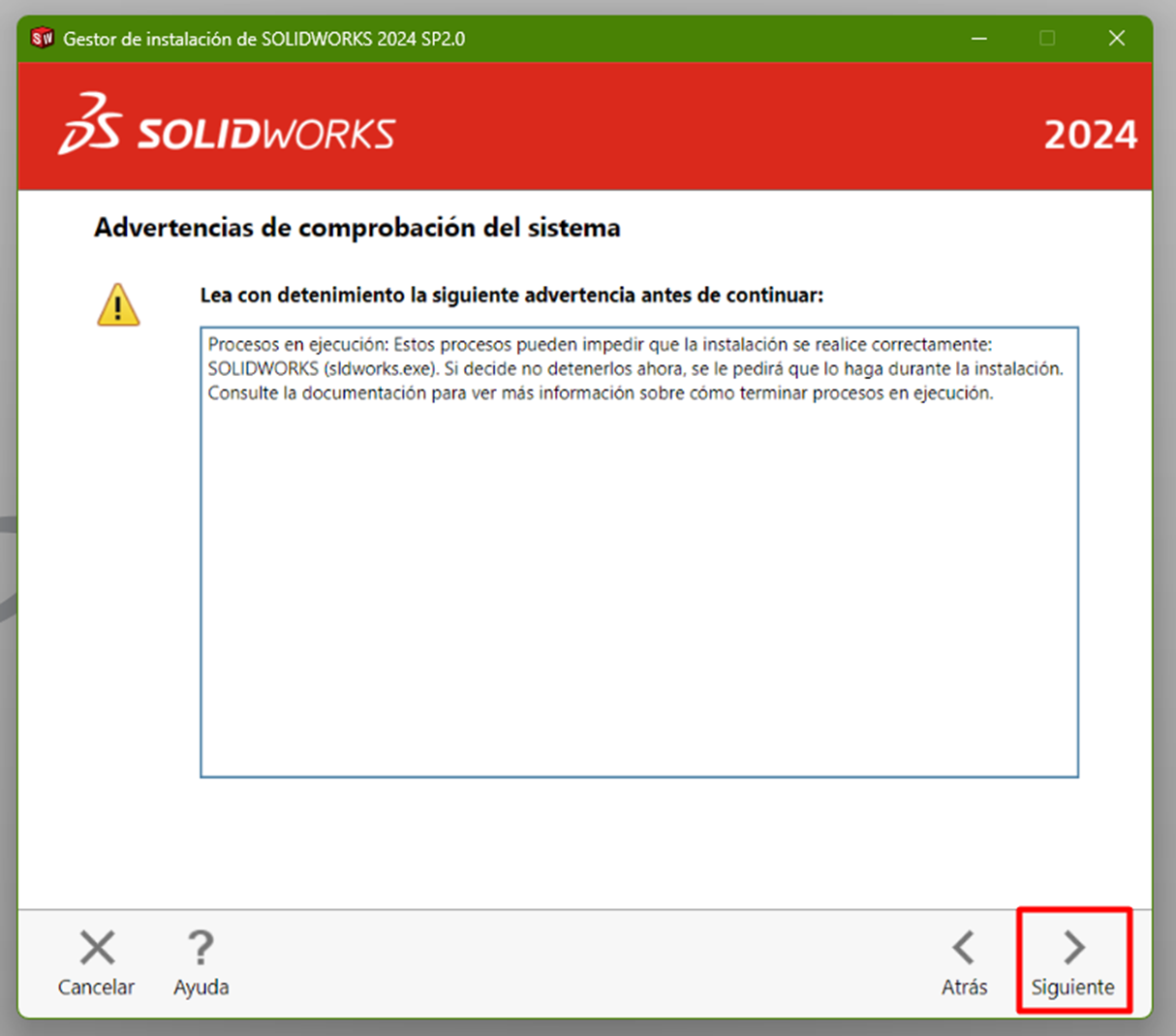Click the yellow warning triangle icon
The height and width of the screenshot is (1036, 1176).
[118, 304]
